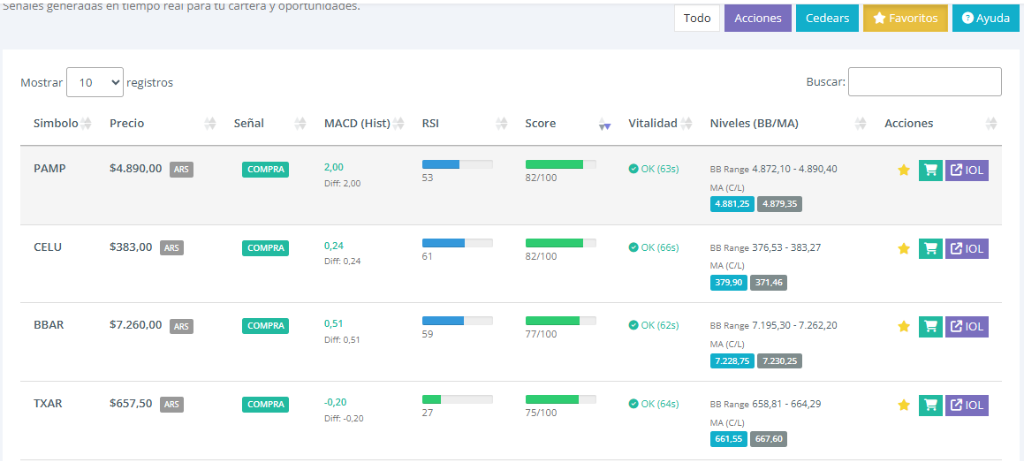
Task: Click the 4.881,25 MA badge
Action: coord(732,204)
